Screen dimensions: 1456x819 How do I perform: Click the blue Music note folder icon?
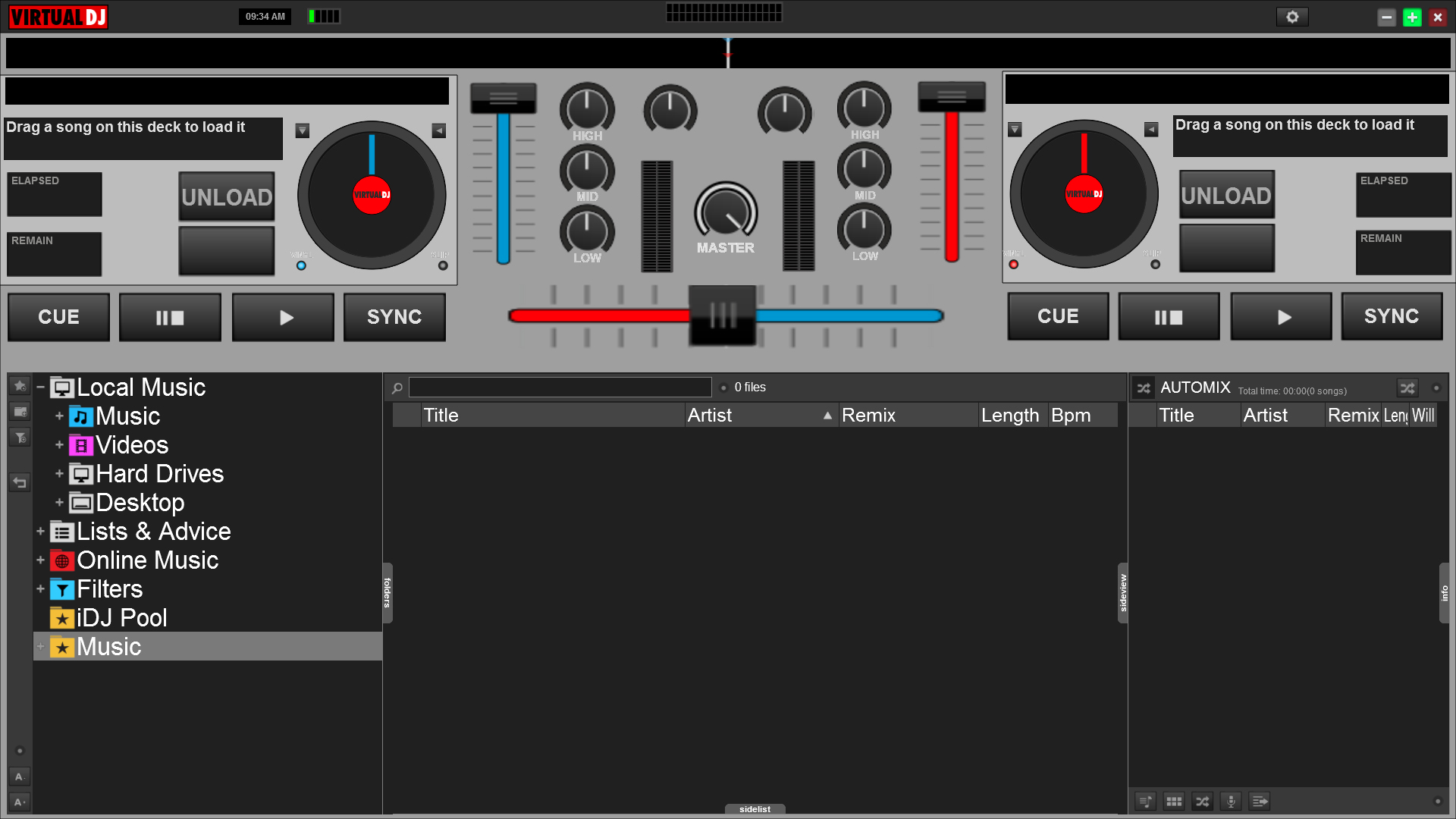[81, 416]
